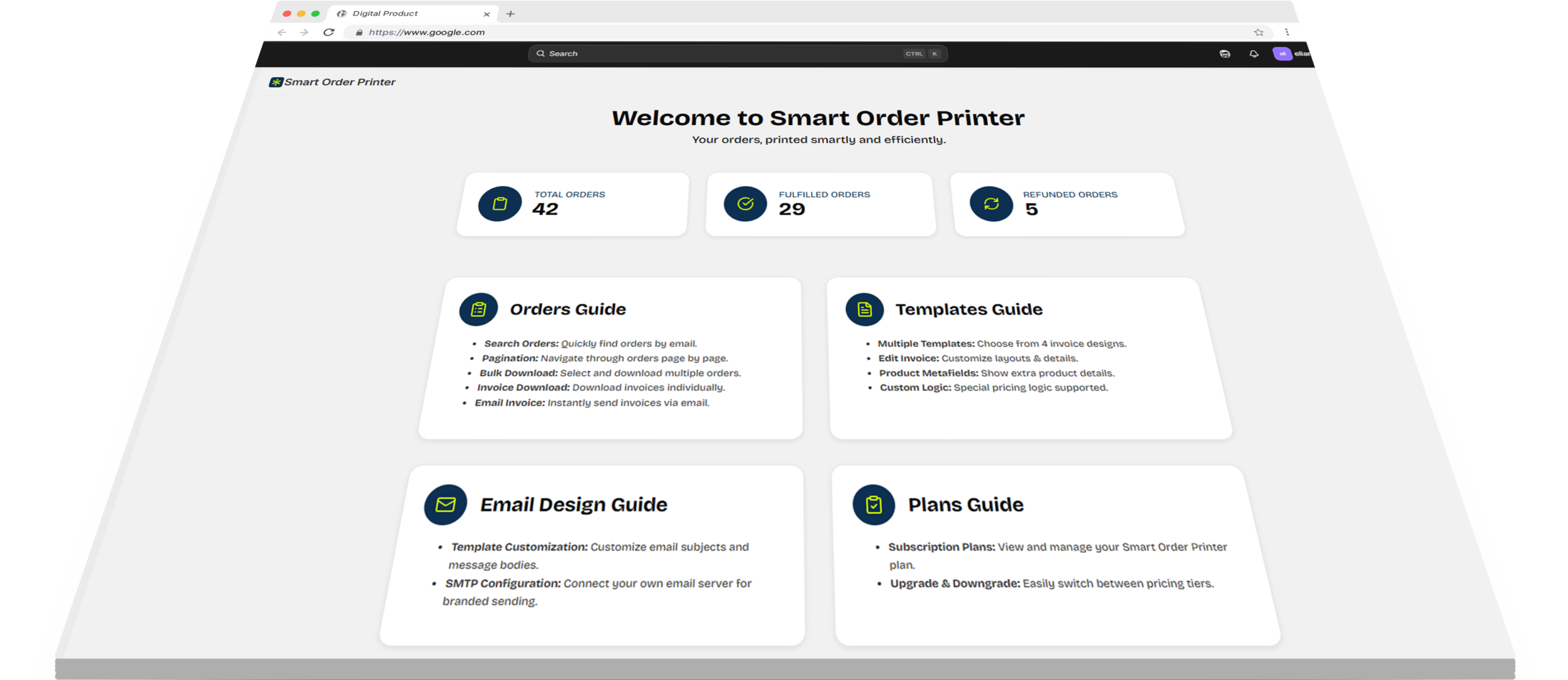Click the Smart Order Printer logo
This screenshot has height=680, width=1568.
point(333,82)
